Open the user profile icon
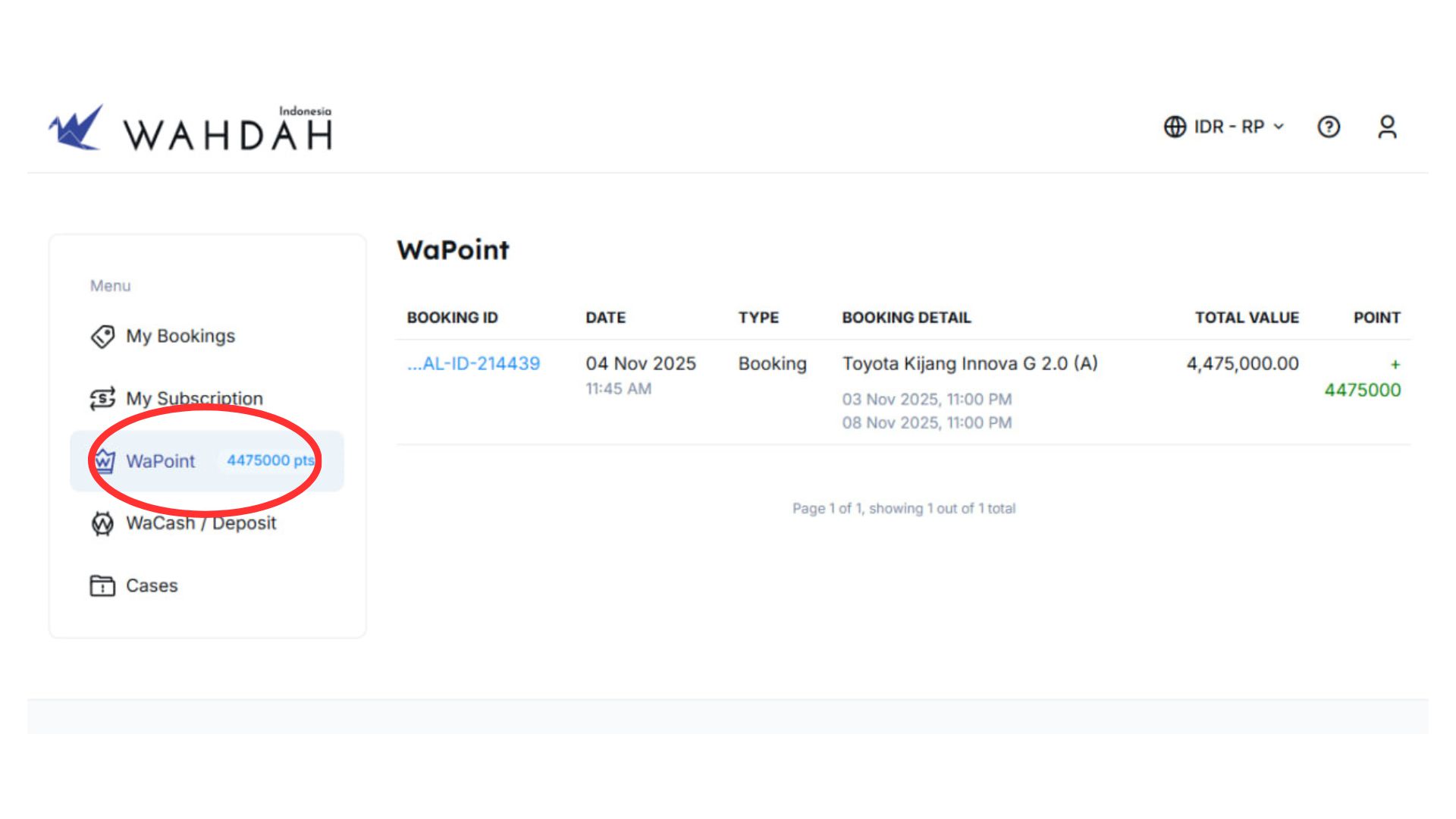The image size is (1456, 819). tap(1387, 127)
